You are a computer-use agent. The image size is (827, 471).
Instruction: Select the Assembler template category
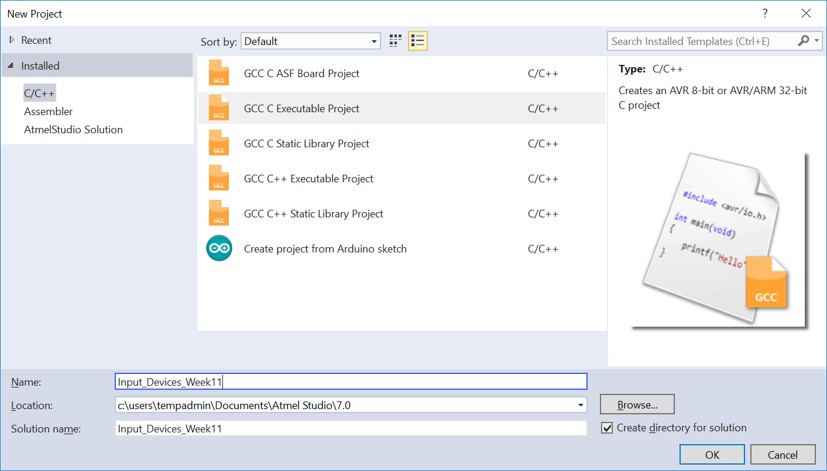[x=48, y=111]
